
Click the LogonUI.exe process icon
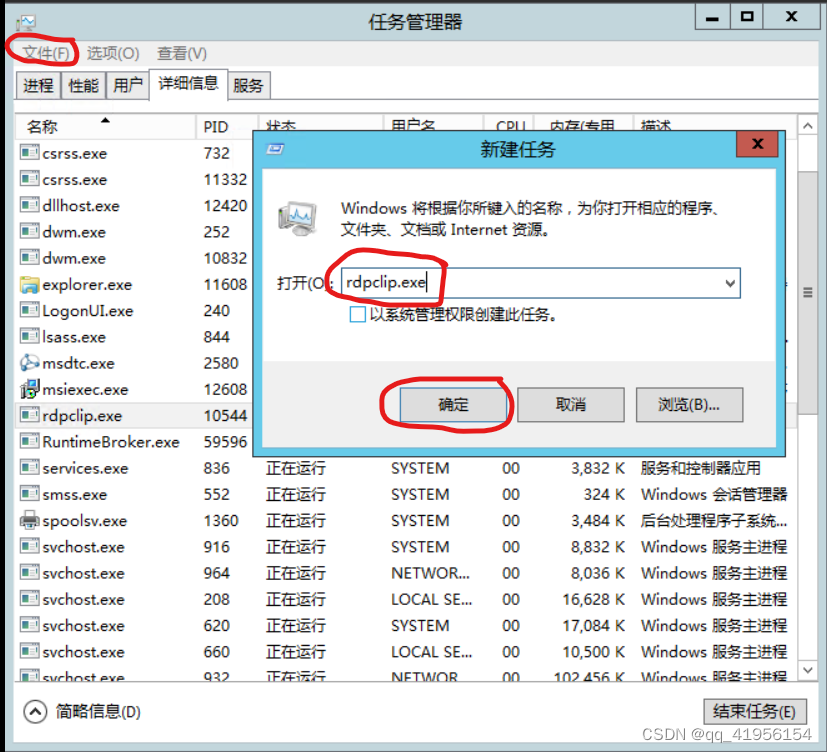[30, 310]
